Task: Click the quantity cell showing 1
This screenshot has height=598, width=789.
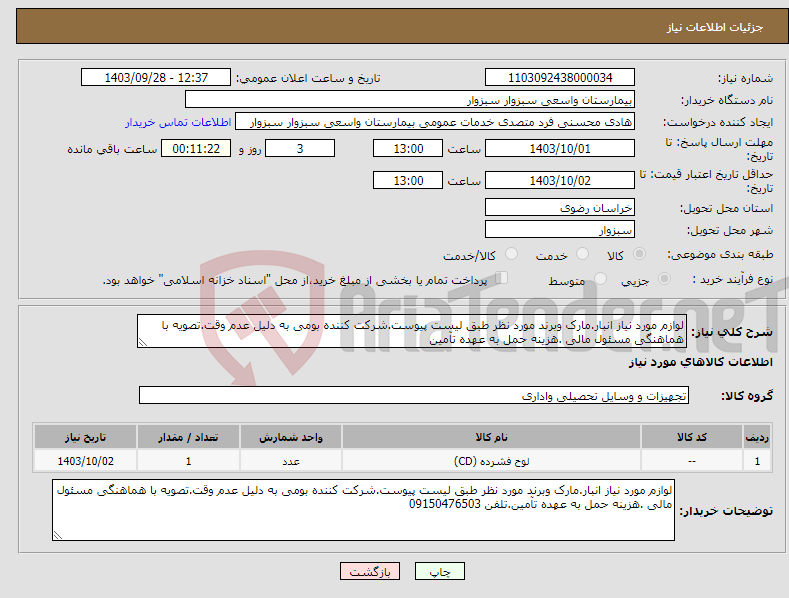Action: coord(188,461)
